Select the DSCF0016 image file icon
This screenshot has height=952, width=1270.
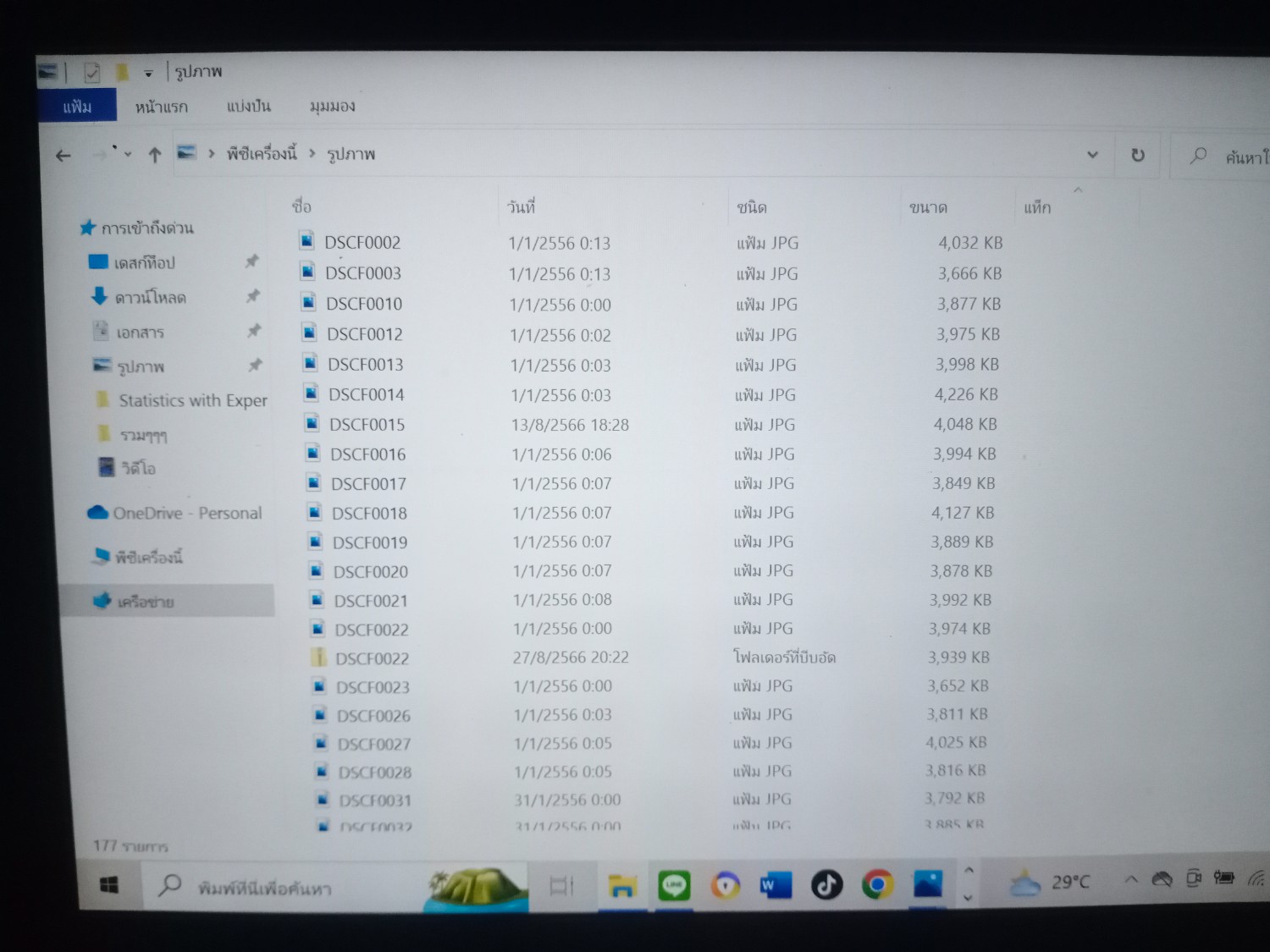point(312,453)
